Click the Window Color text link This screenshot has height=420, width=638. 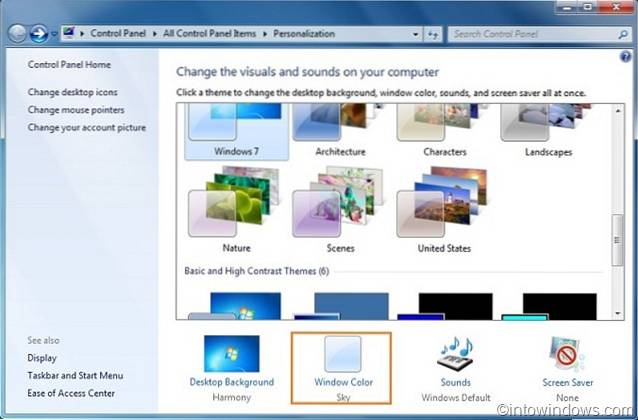click(x=343, y=382)
